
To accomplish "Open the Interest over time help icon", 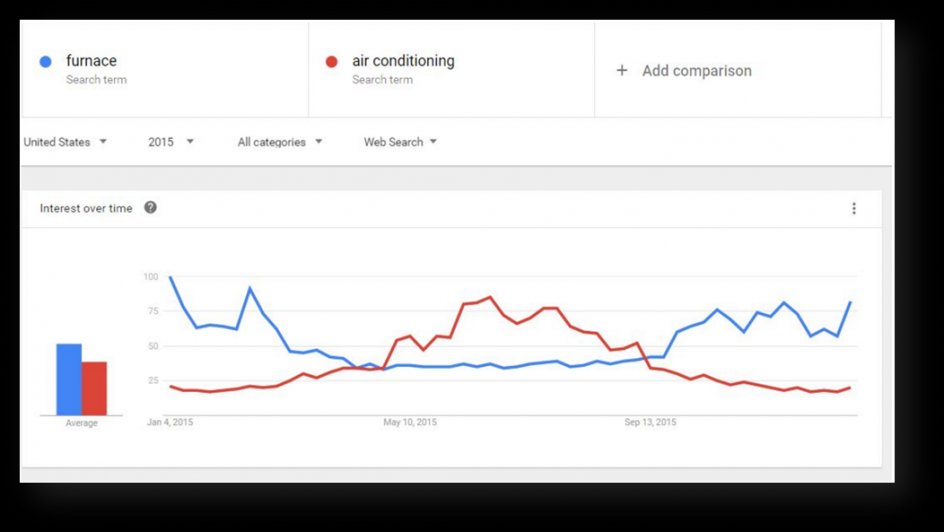I will (151, 208).
